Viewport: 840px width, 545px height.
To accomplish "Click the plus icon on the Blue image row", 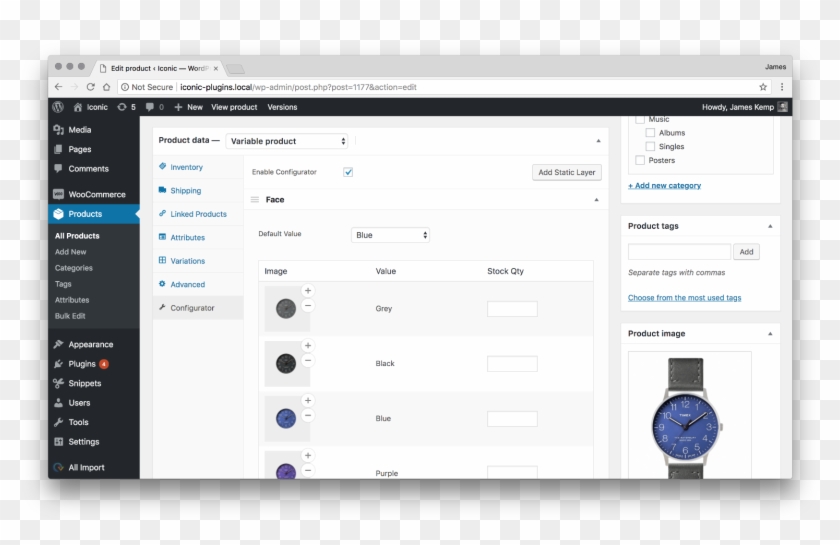I will [x=308, y=400].
